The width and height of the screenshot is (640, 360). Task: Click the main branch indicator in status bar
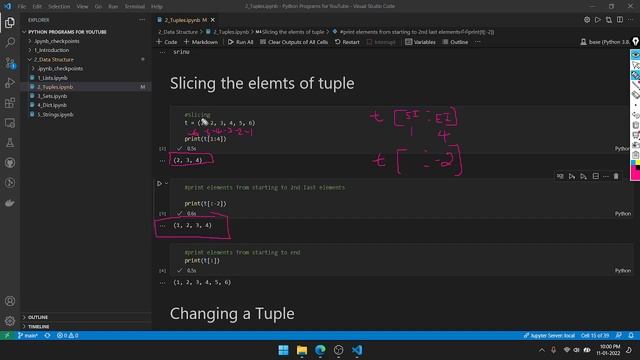pos(28,336)
